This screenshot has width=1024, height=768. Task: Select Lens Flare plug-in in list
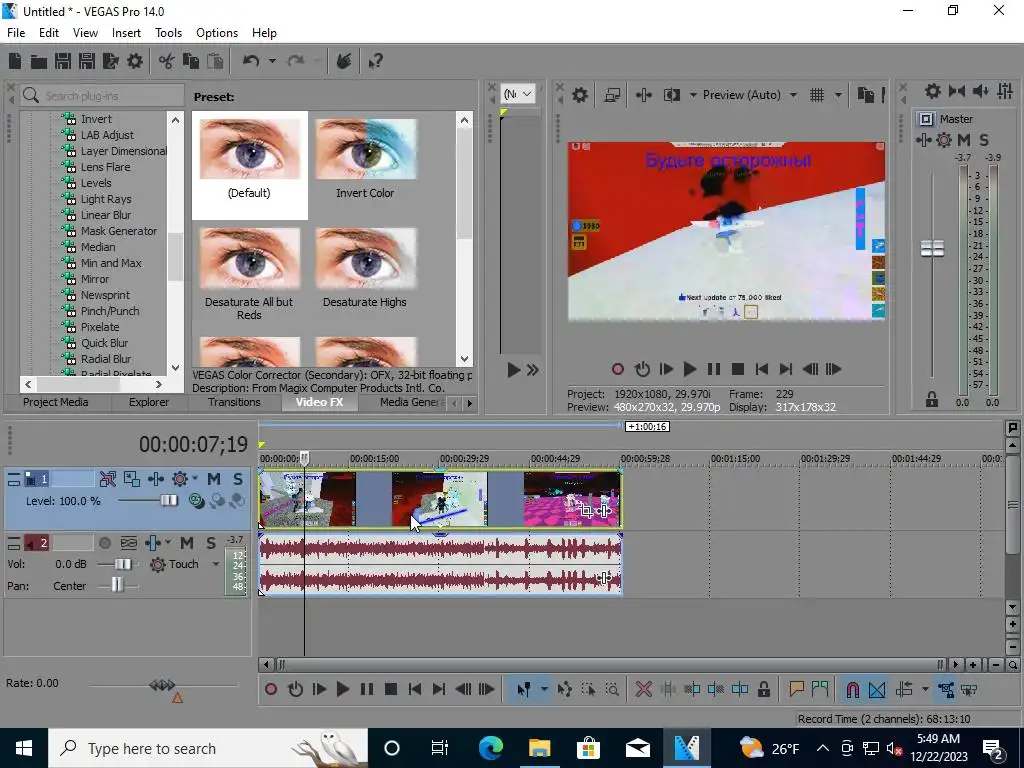[105, 167]
